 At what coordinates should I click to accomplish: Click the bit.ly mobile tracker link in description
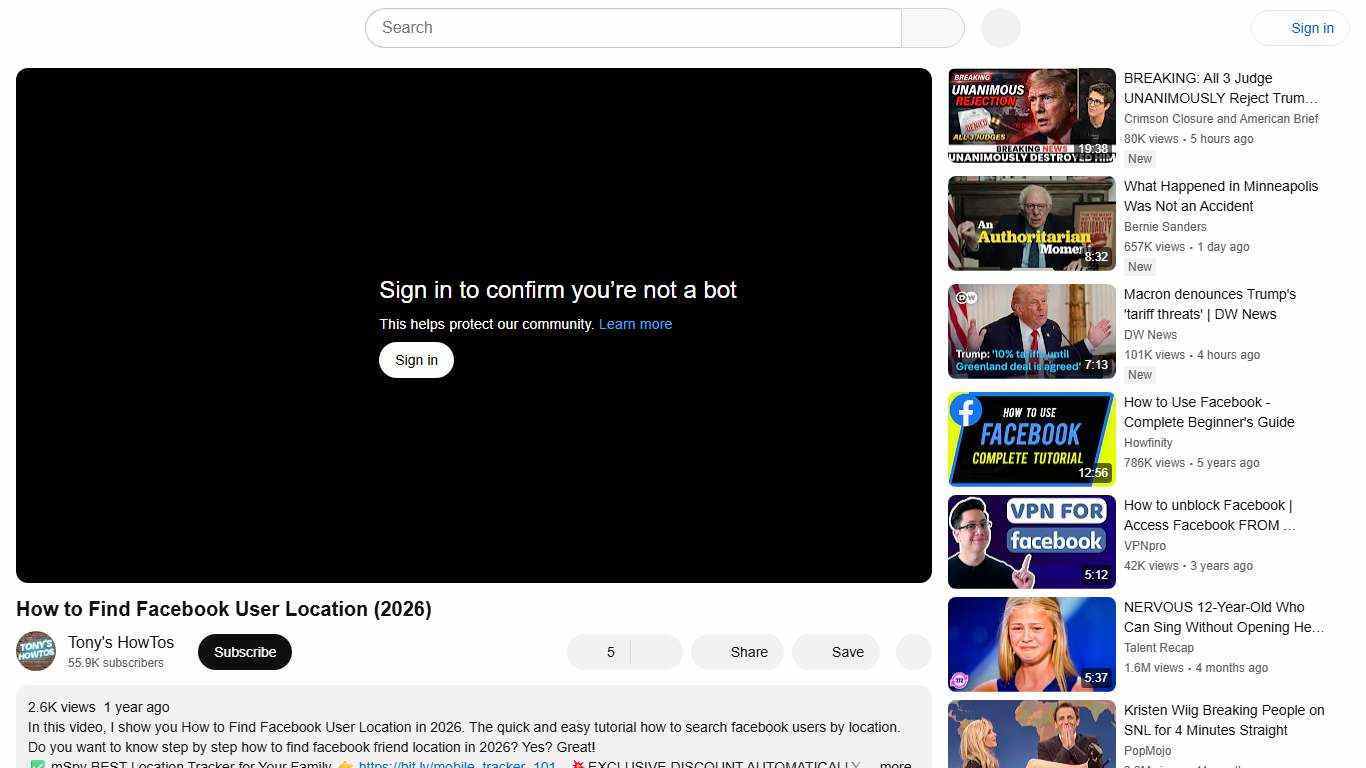[458, 764]
